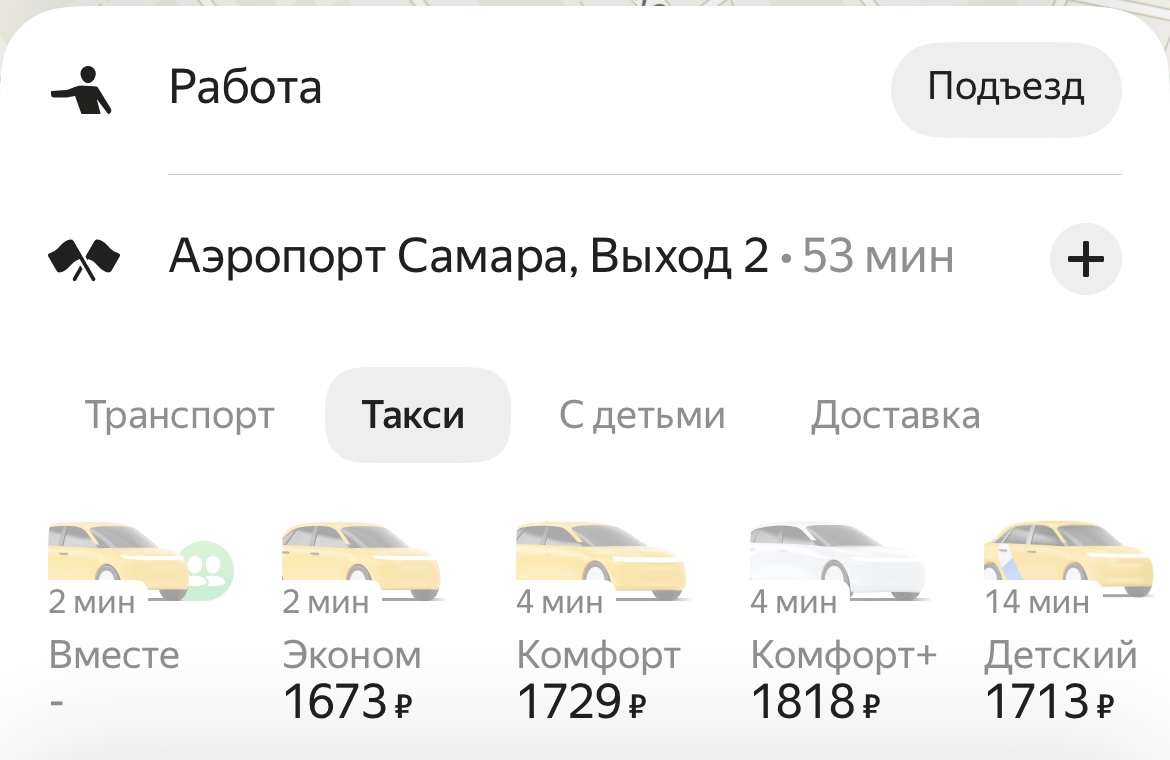The width and height of the screenshot is (1170, 760).
Task: Choose the white Комфорт+ car icon
Action: [836, 557]
